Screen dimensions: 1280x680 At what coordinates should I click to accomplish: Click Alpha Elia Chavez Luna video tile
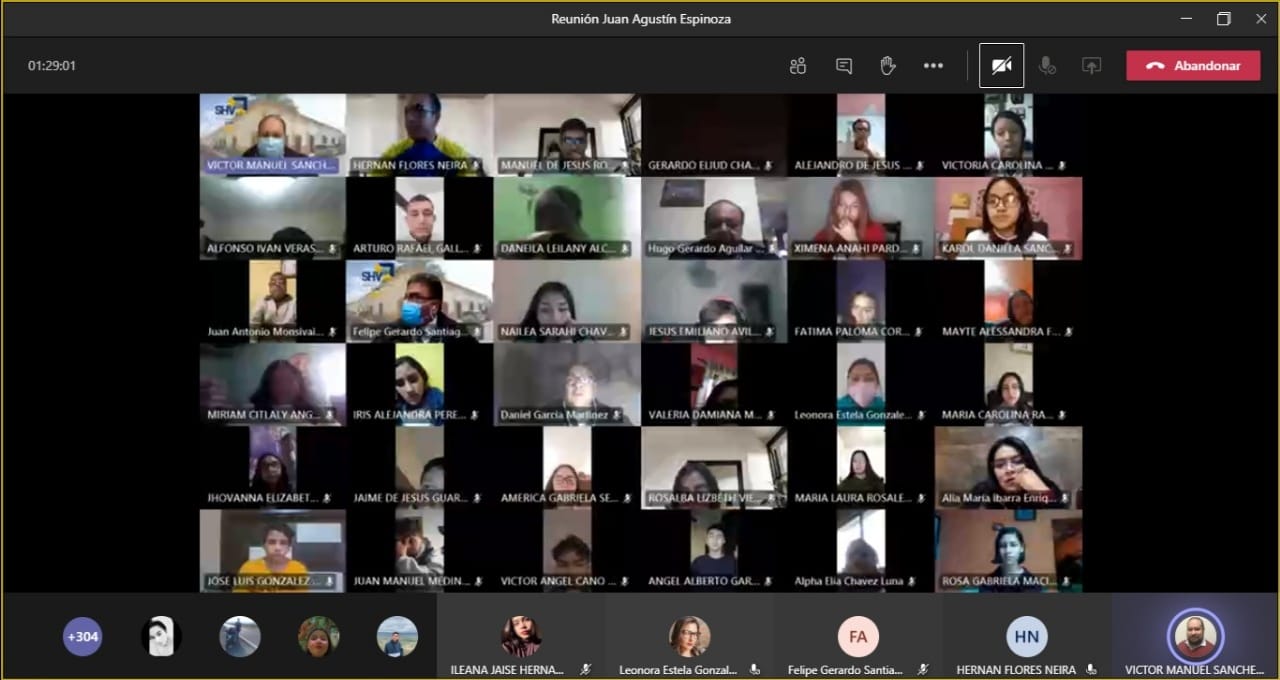click(861, 548)
